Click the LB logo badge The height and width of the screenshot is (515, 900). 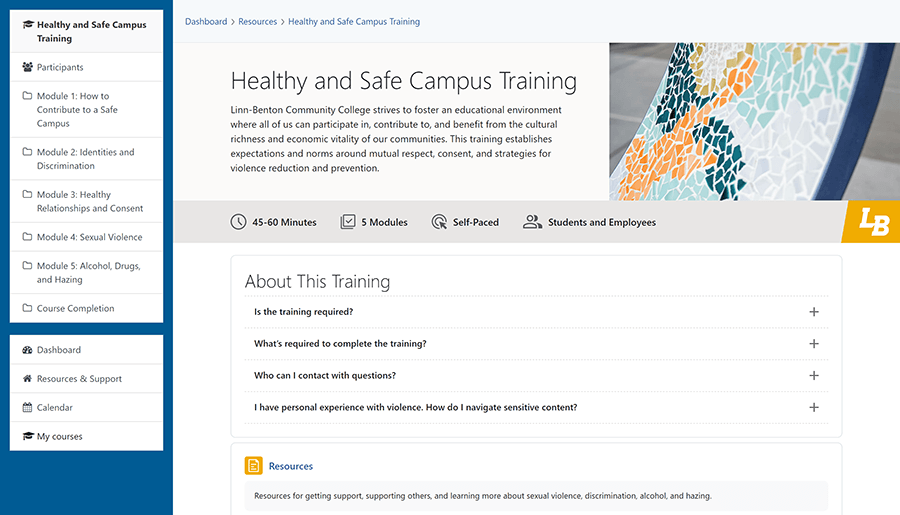871,222
